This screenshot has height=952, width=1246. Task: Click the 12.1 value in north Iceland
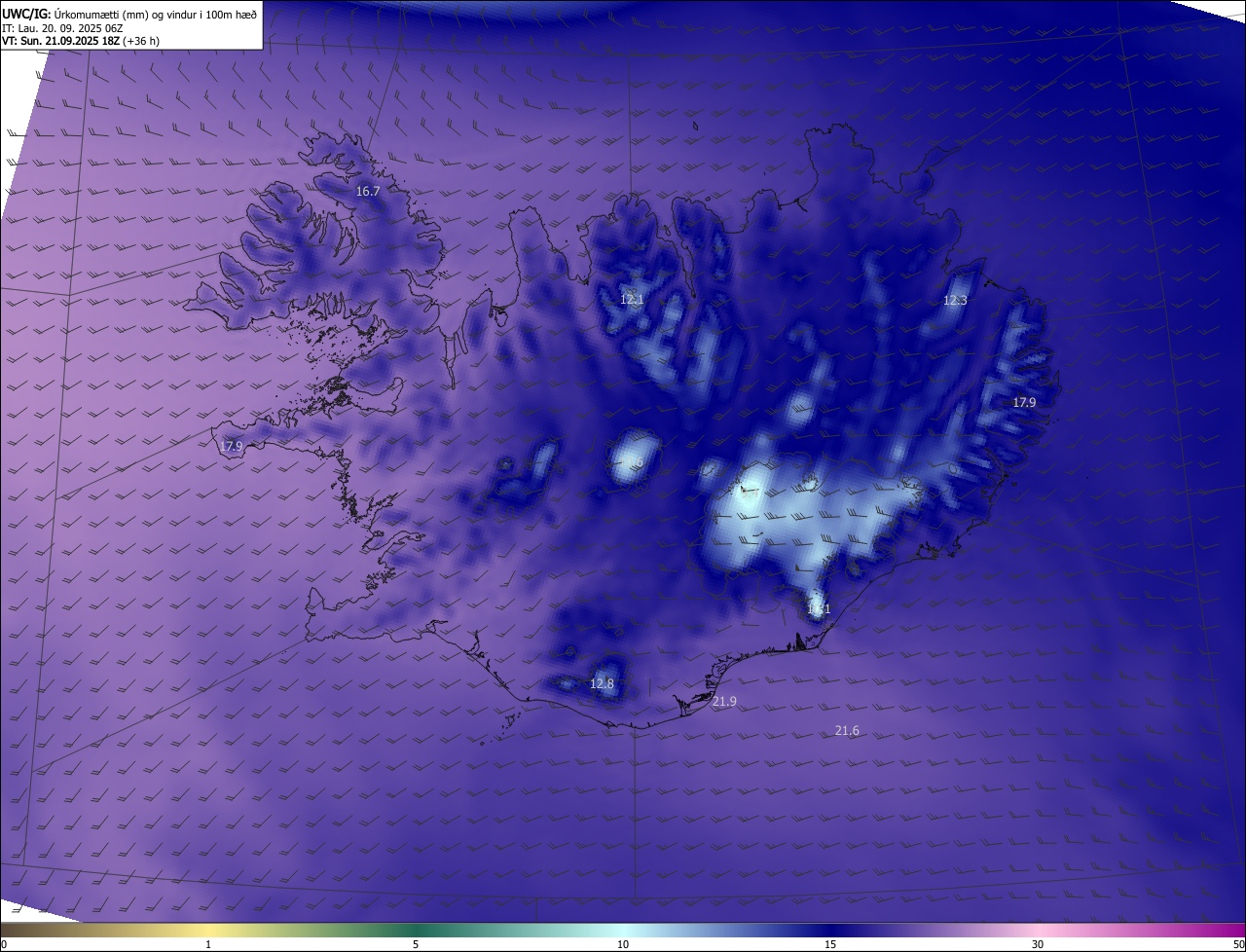pyautogui.click(x=632, y=300)
